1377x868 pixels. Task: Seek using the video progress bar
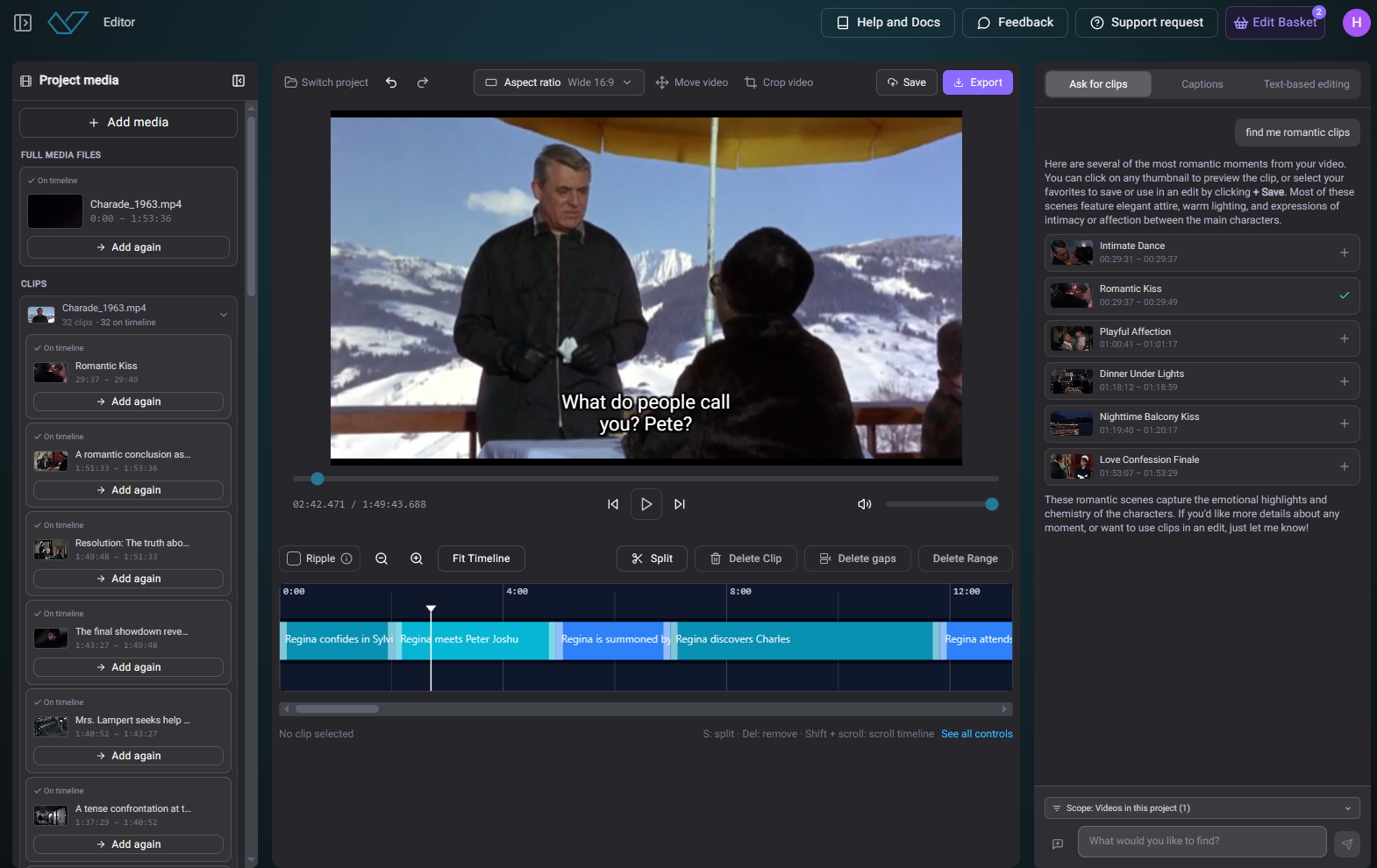(646, 479)
